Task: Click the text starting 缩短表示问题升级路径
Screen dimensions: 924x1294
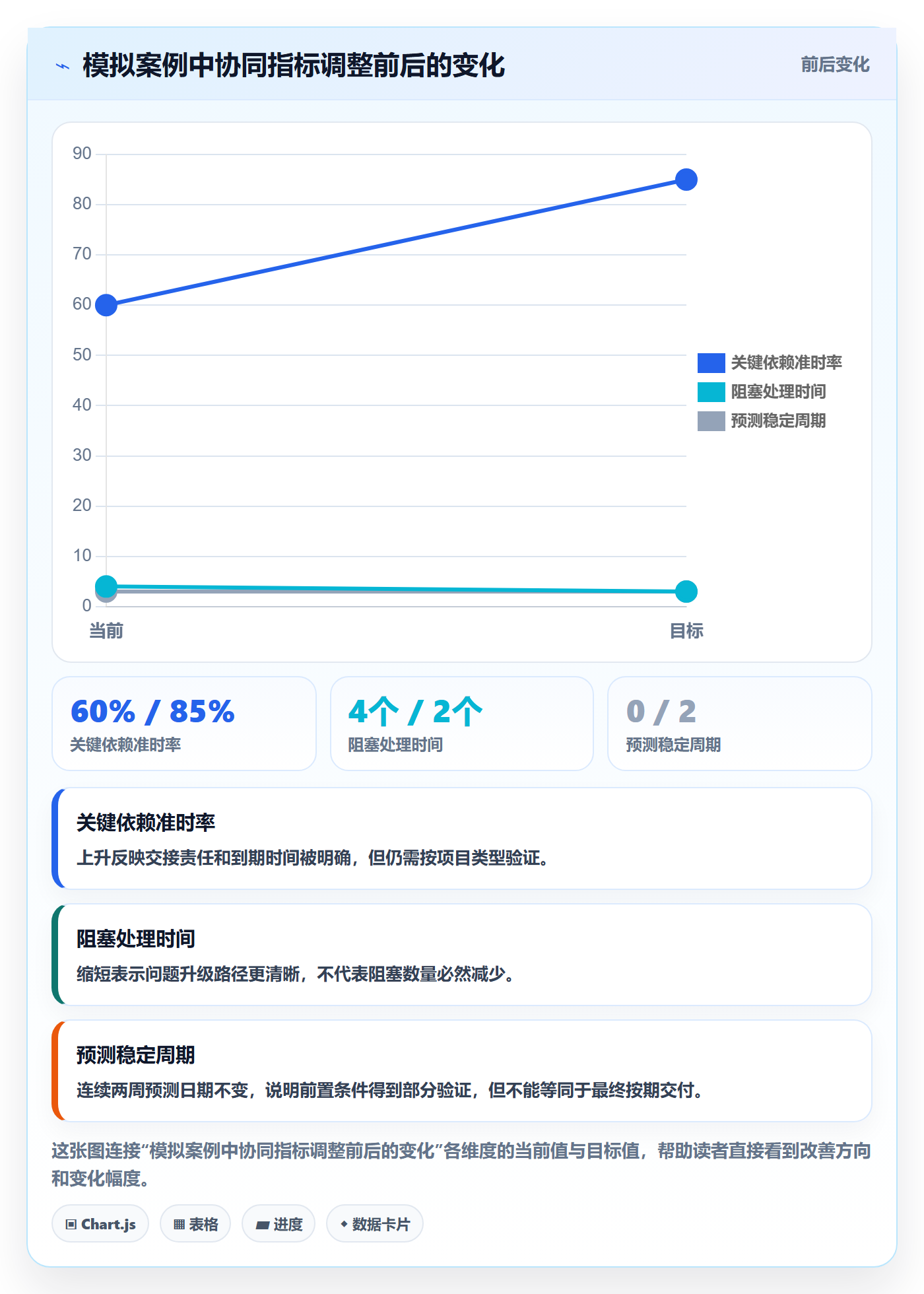Action: pyautogui.click(x=296, y=974)
